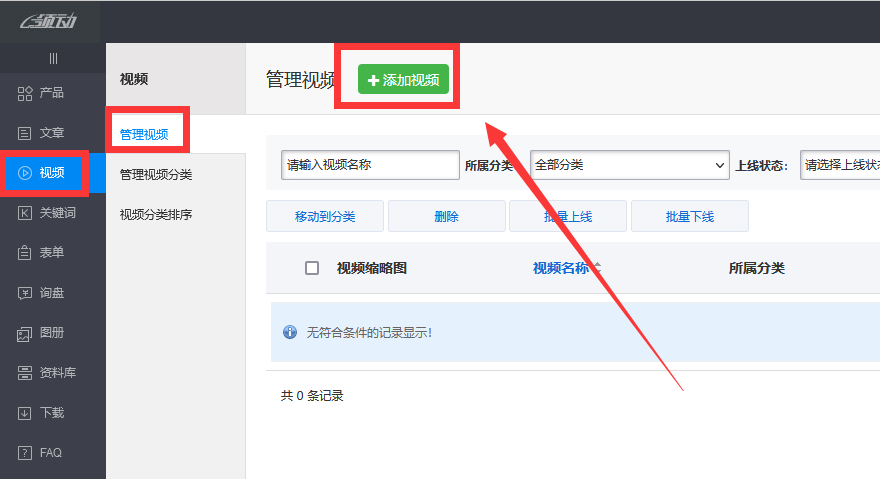The image size is (880, 479).
Task: Open 视频分类排序 submenu item
Action: click(x=156, y=214)
